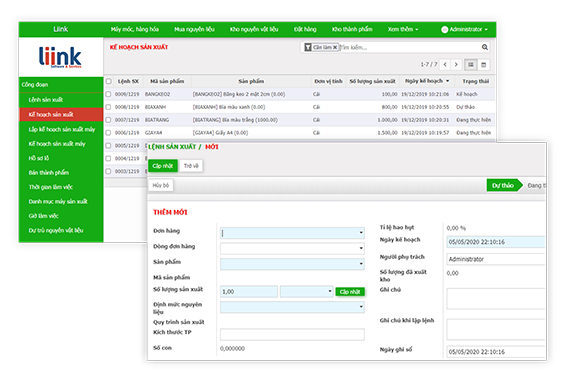Screen dimensions: 570x382
Task: Switch to calendar view icon
Action: tap(483, 65)
